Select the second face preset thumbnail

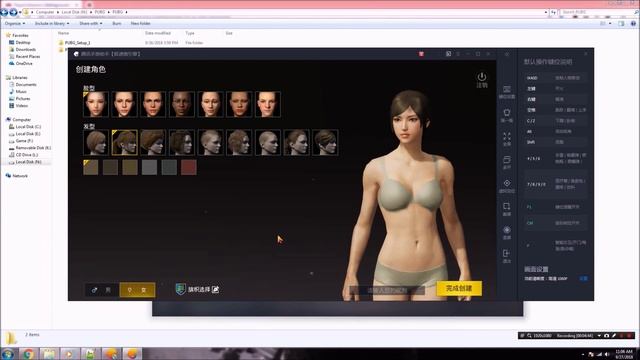tap(124, 104)
